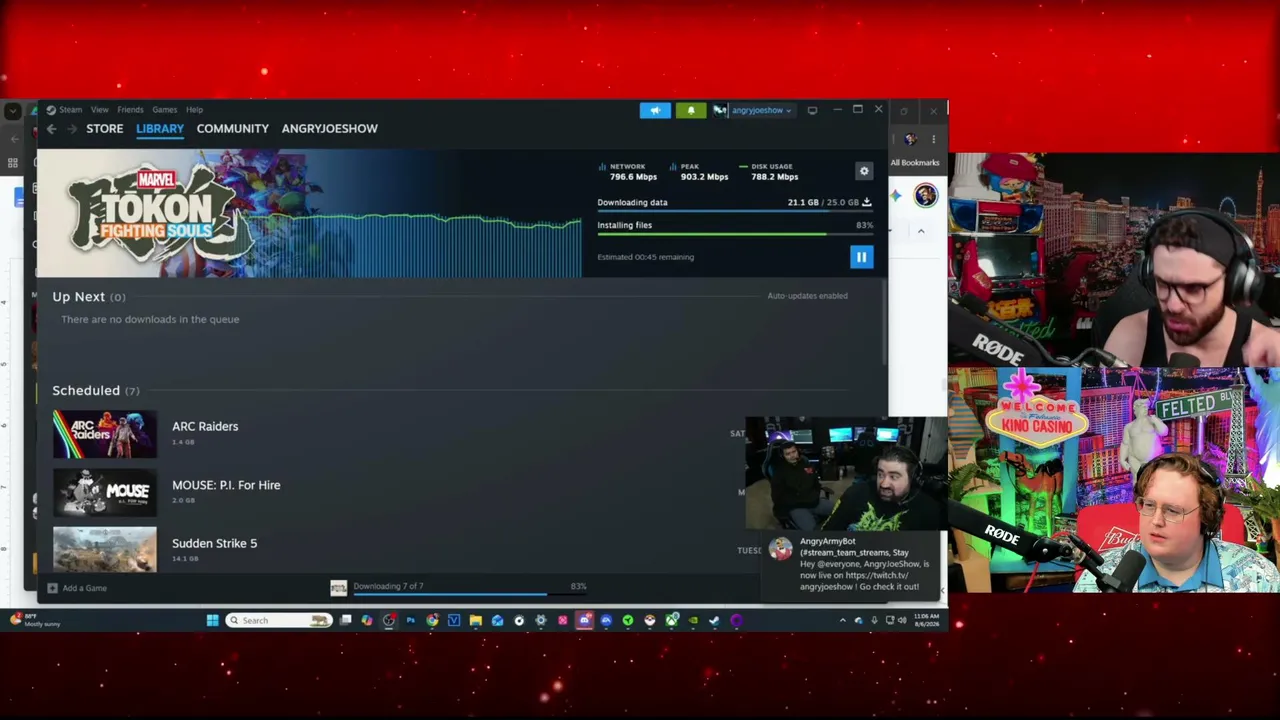Select the ARC Raiders title
Viewport: 1280px width, 720px height.
205,426
